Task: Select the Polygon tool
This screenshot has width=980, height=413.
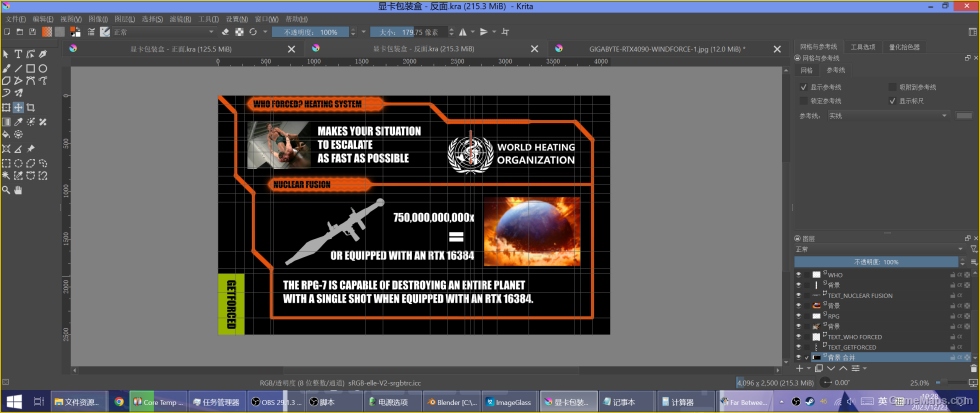Action: [x=6, y=81]
